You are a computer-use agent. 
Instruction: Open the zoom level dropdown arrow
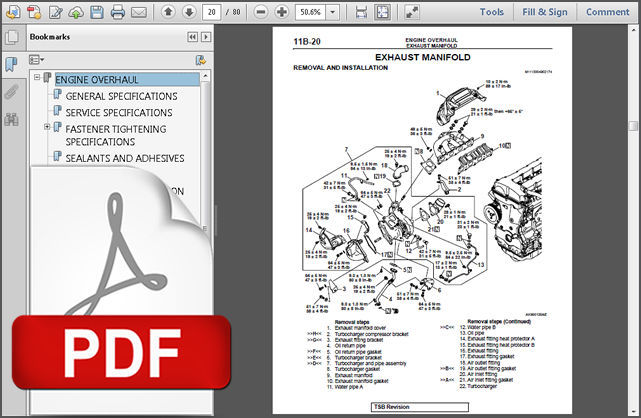click(x=333, y=12)
